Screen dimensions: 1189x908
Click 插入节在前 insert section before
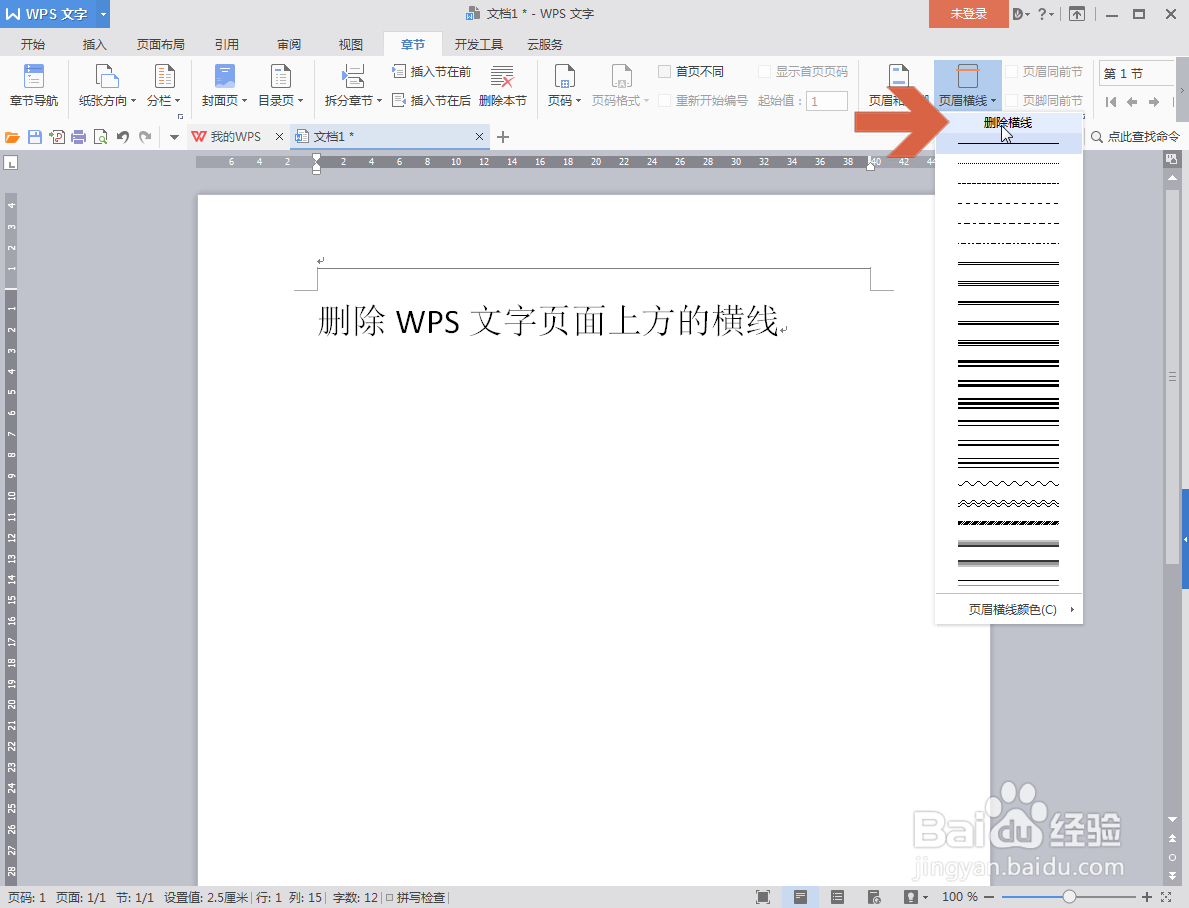(431, 71)
